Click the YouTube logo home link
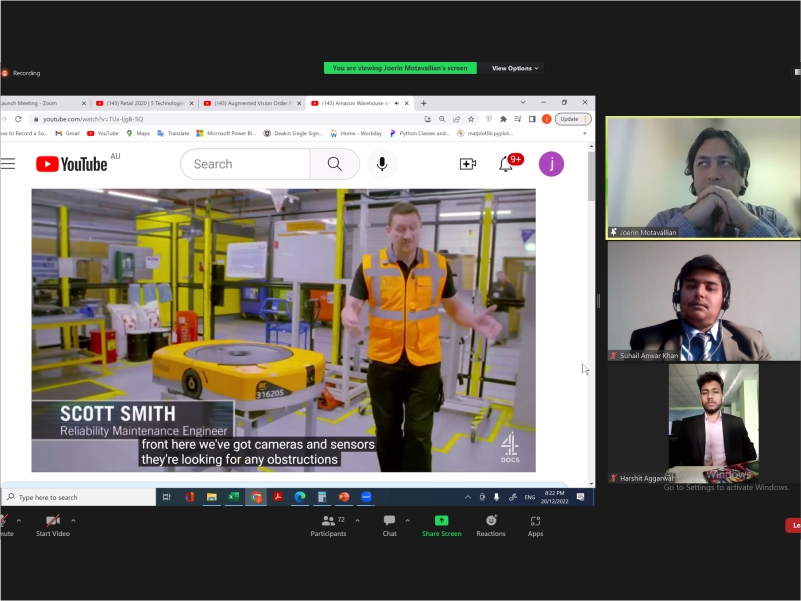The image size is (801, 601). (72, 164)
